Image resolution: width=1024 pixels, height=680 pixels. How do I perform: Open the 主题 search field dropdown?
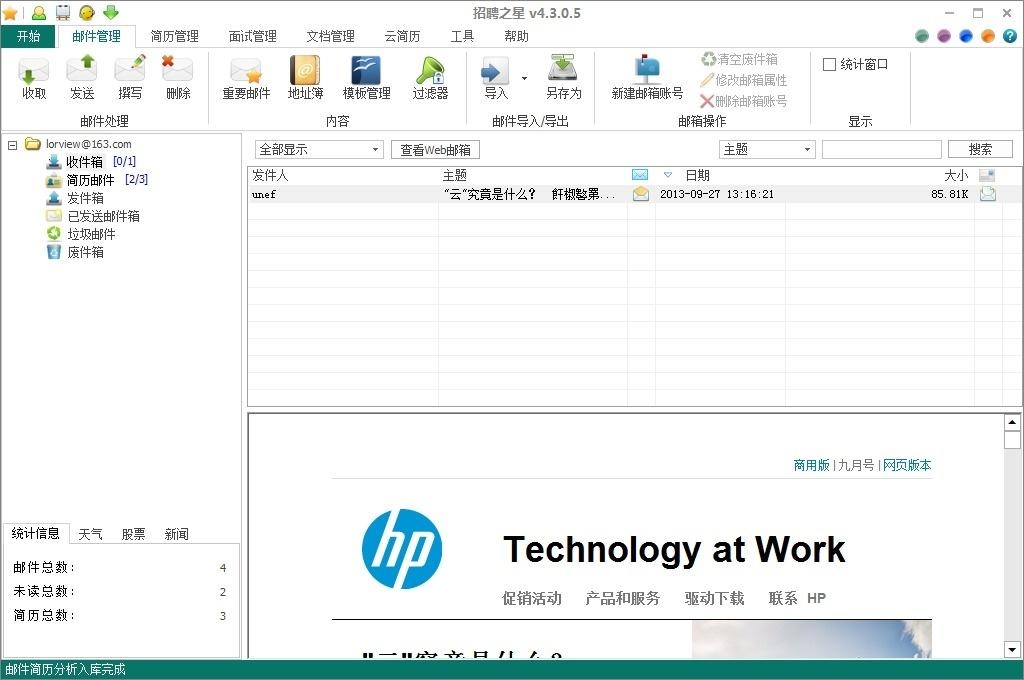tap(767, 150)
